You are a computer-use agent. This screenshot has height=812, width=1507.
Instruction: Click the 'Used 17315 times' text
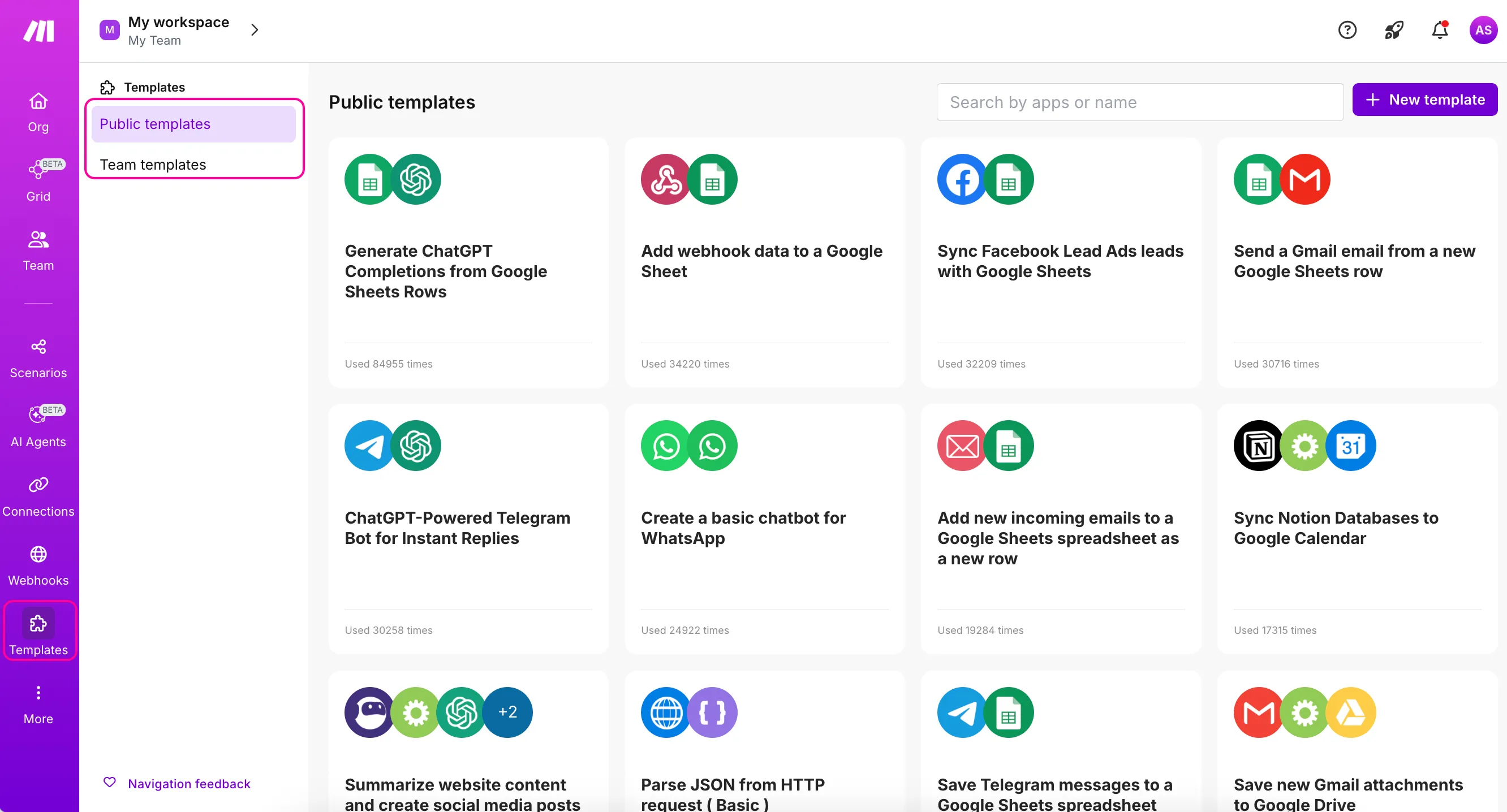tap(1275, 630)
